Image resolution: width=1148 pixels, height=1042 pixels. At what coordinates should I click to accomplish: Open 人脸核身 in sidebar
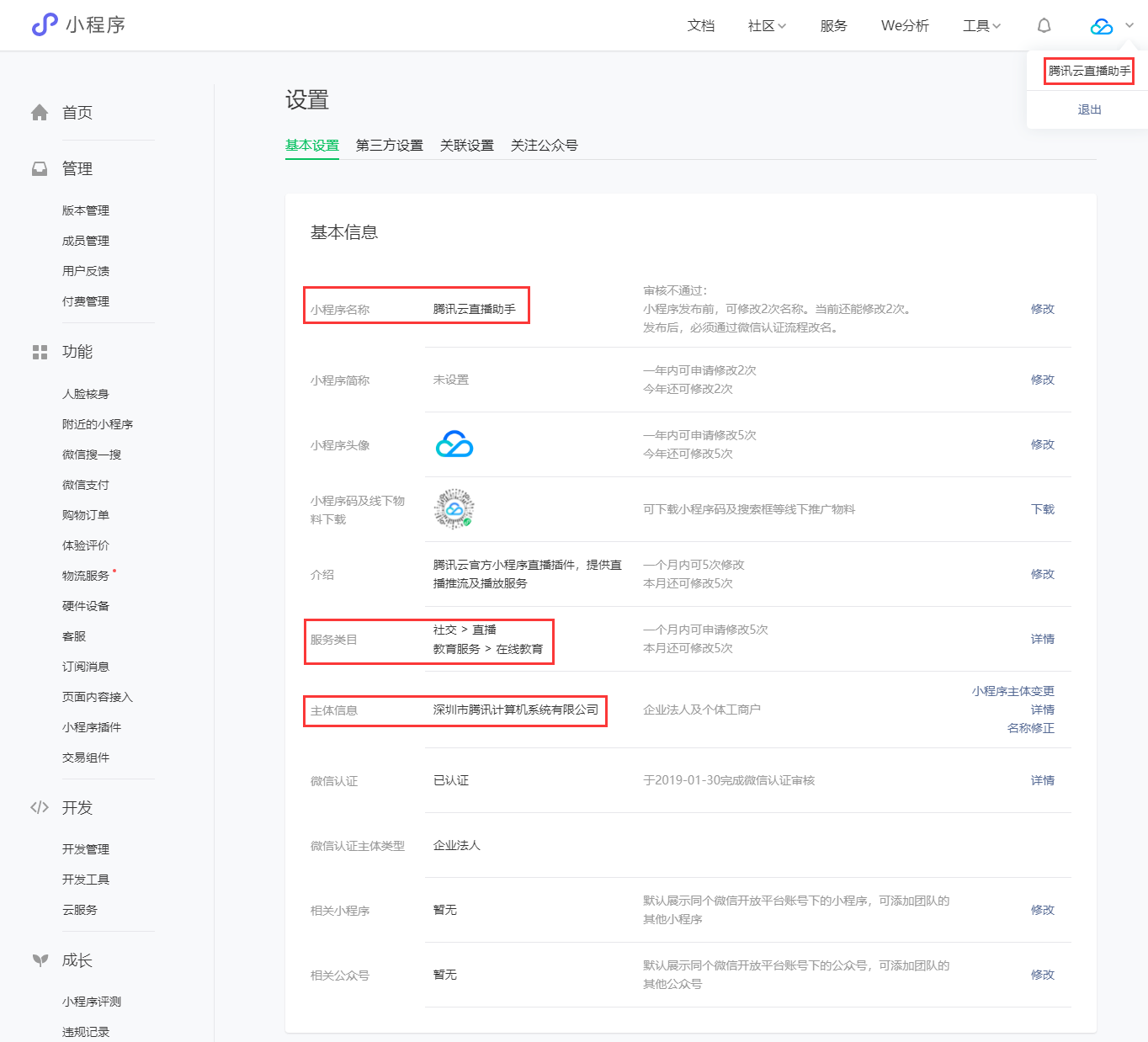[x=86, y=394]
